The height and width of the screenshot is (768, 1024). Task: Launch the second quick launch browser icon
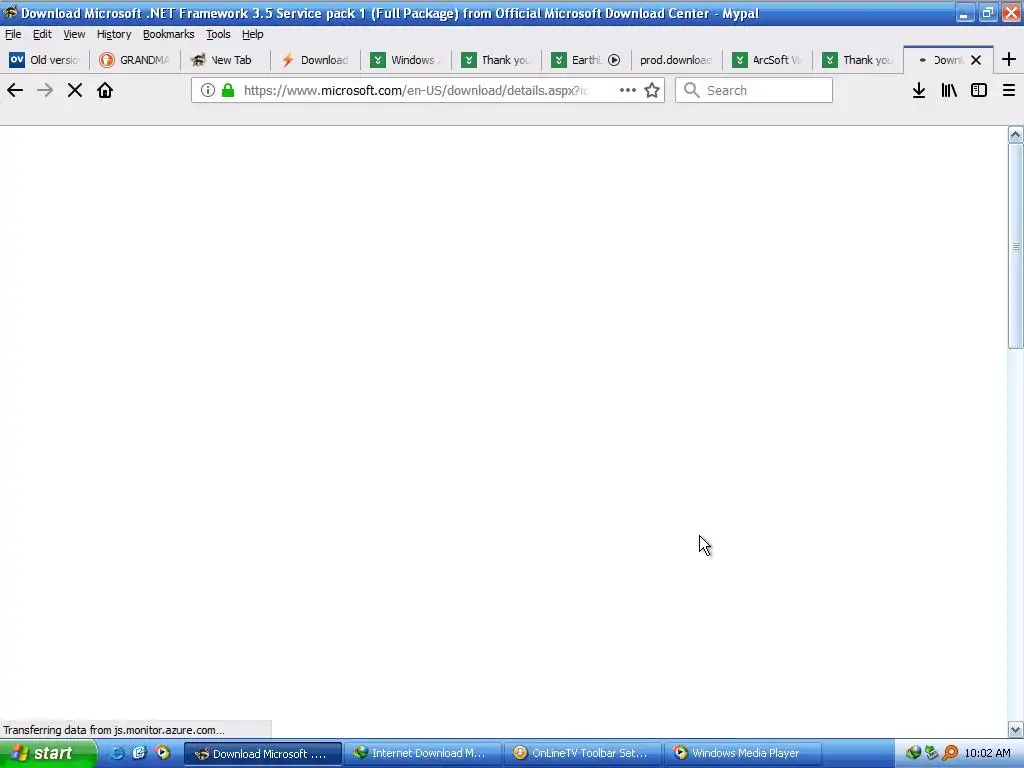coord(139,753)
